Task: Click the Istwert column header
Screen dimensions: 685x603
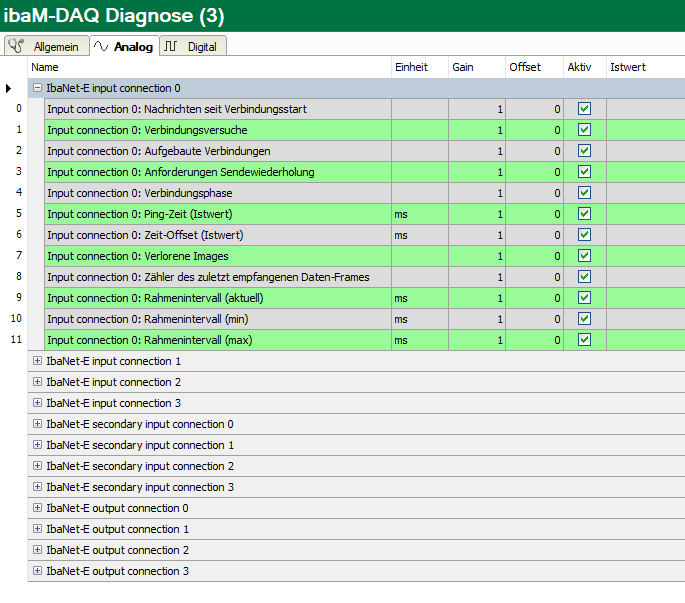Action: pyautogui.click(x=646, y=67)
